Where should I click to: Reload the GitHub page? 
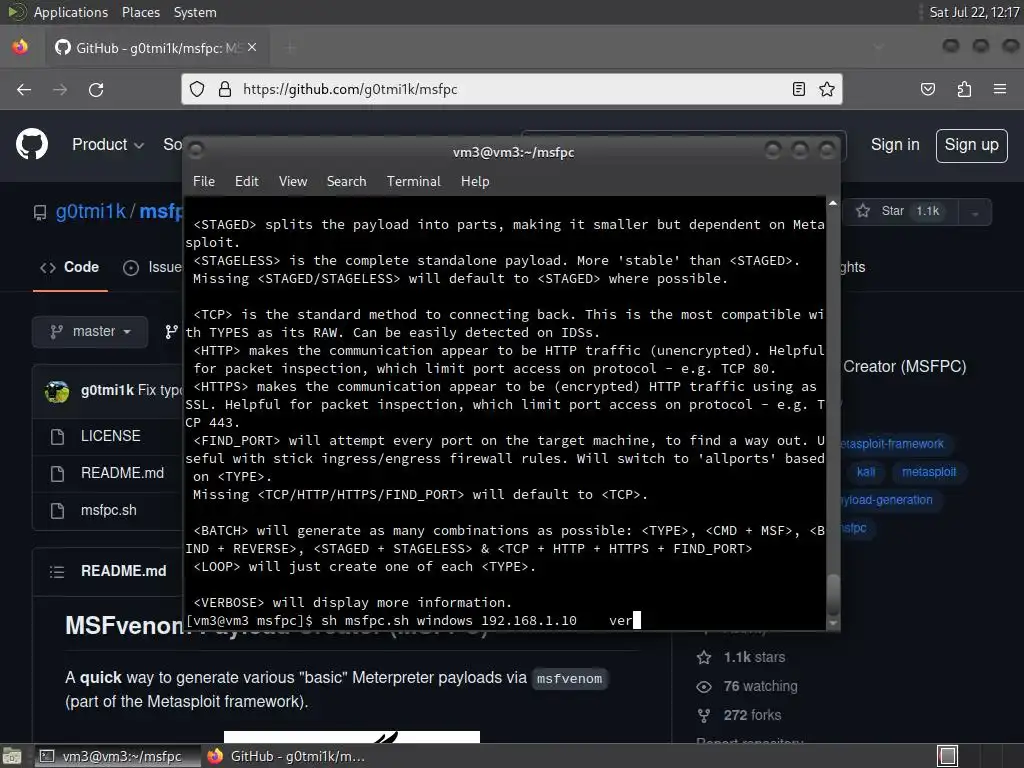[x=96, y=89]
